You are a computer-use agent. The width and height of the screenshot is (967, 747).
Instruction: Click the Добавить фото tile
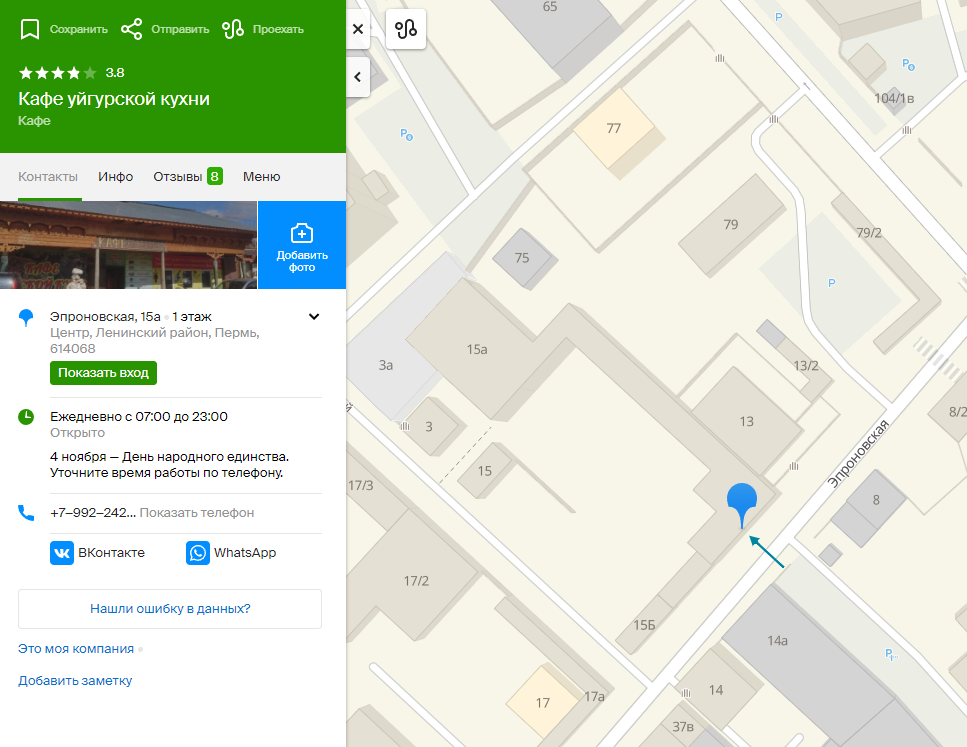point(302,245)
